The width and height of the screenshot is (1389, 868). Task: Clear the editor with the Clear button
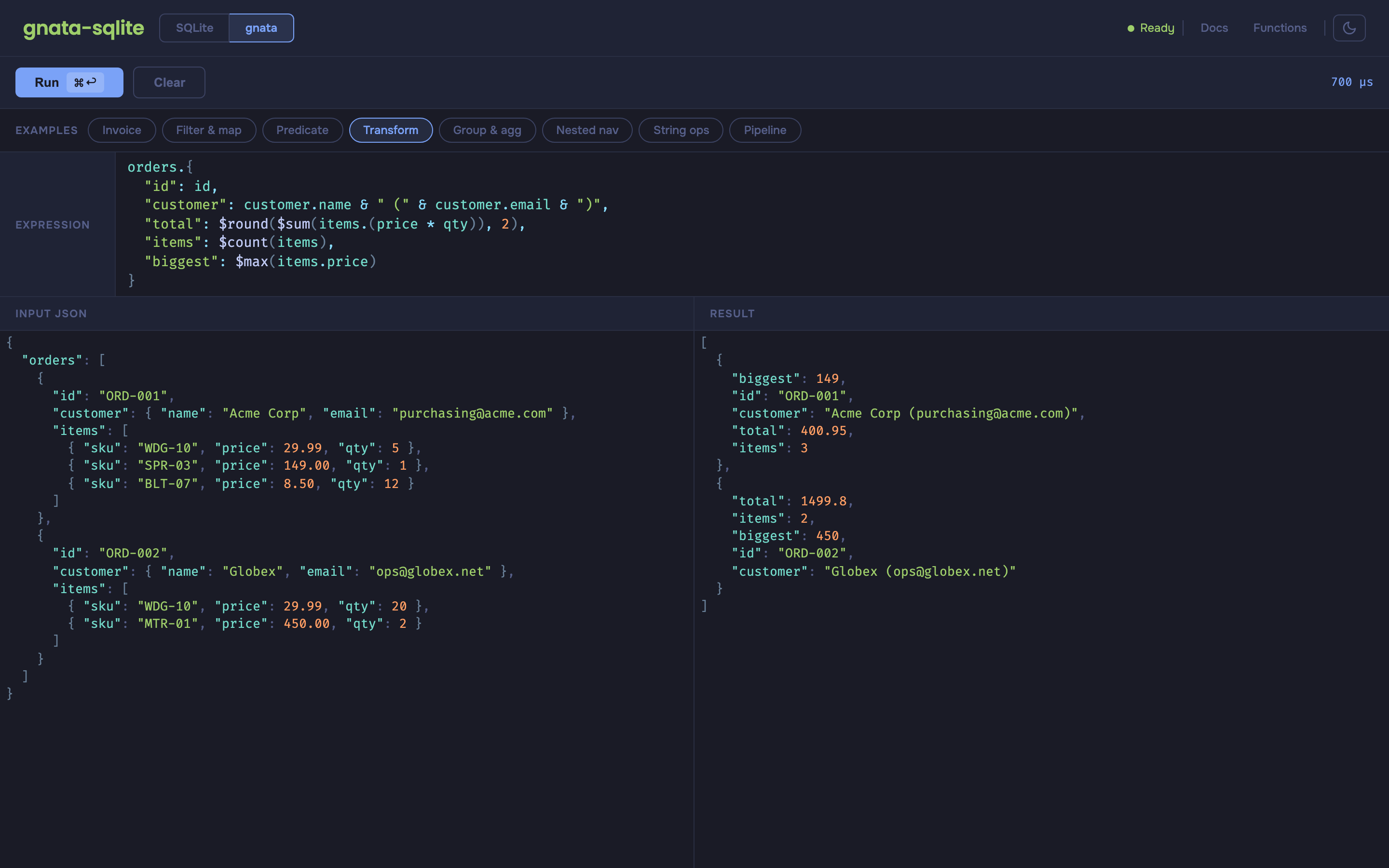[169, 82]
